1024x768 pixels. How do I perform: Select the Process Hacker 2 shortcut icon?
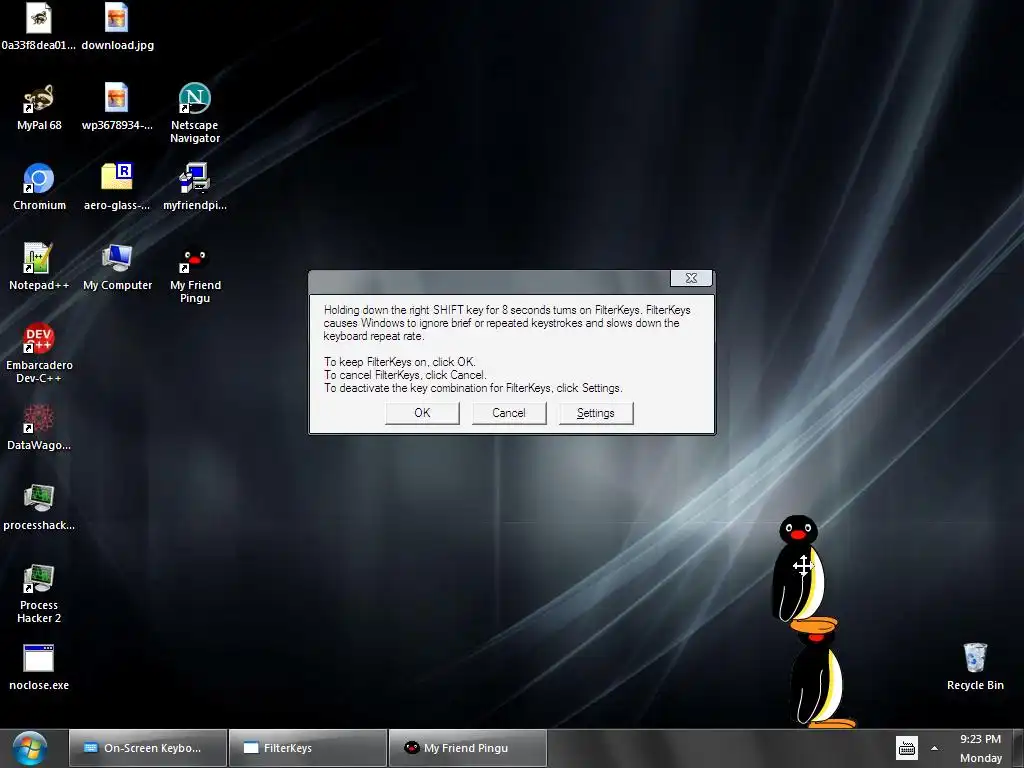click(39, 578)
